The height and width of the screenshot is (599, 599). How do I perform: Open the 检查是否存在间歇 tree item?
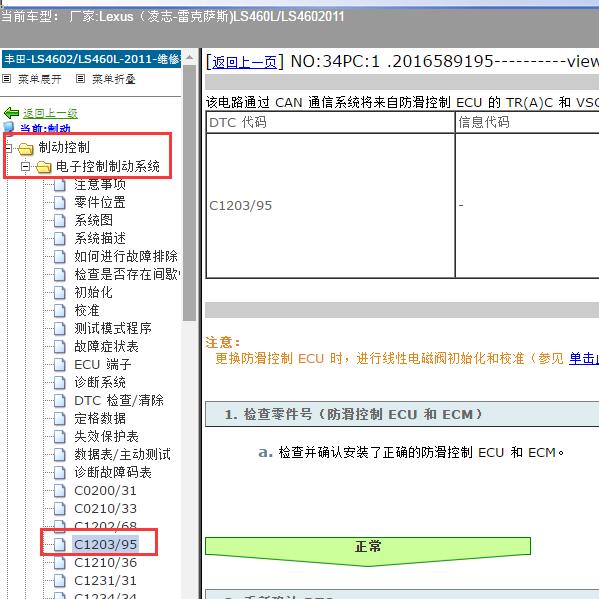click(x=127, y=274)
